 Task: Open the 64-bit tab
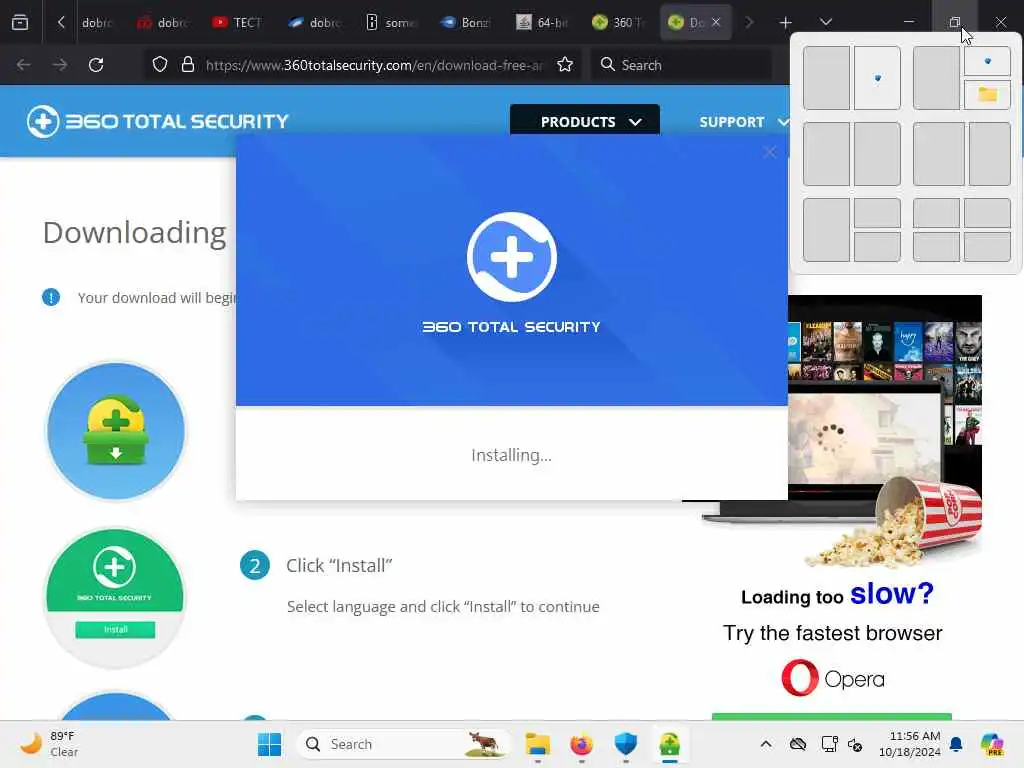542,22
